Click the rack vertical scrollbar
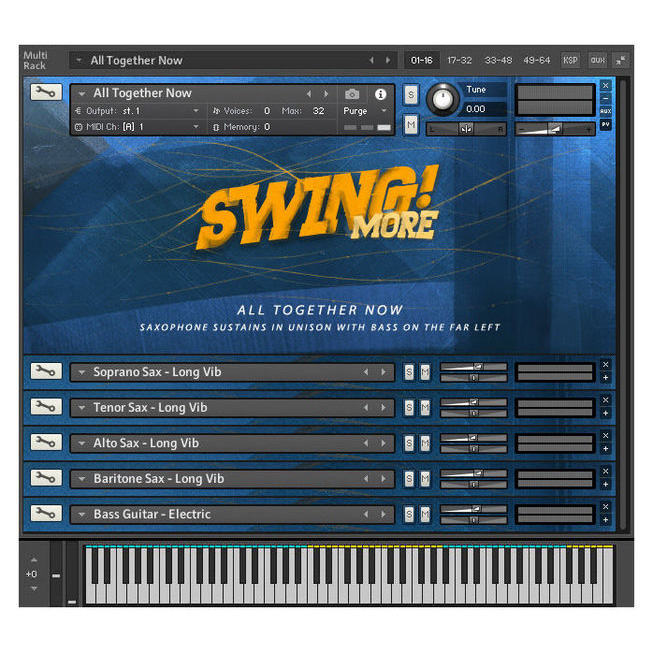The image size is (653, 653). point(623,304)
